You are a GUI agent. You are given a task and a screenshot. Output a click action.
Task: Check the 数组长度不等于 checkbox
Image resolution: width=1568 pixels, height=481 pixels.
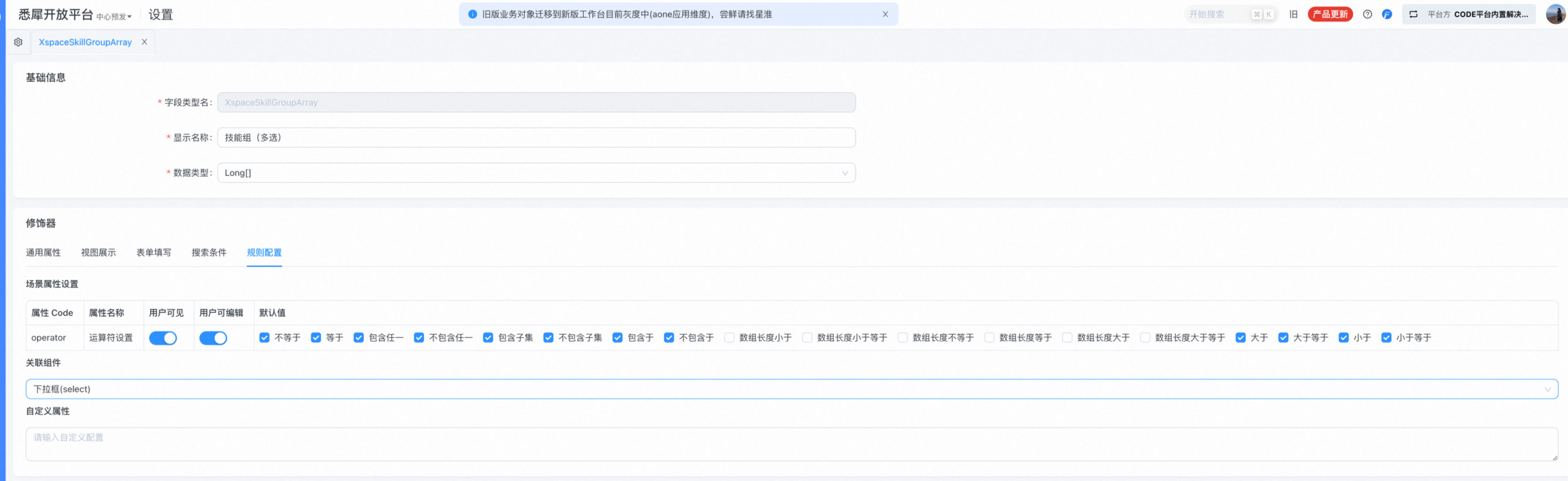pos(903,337)
